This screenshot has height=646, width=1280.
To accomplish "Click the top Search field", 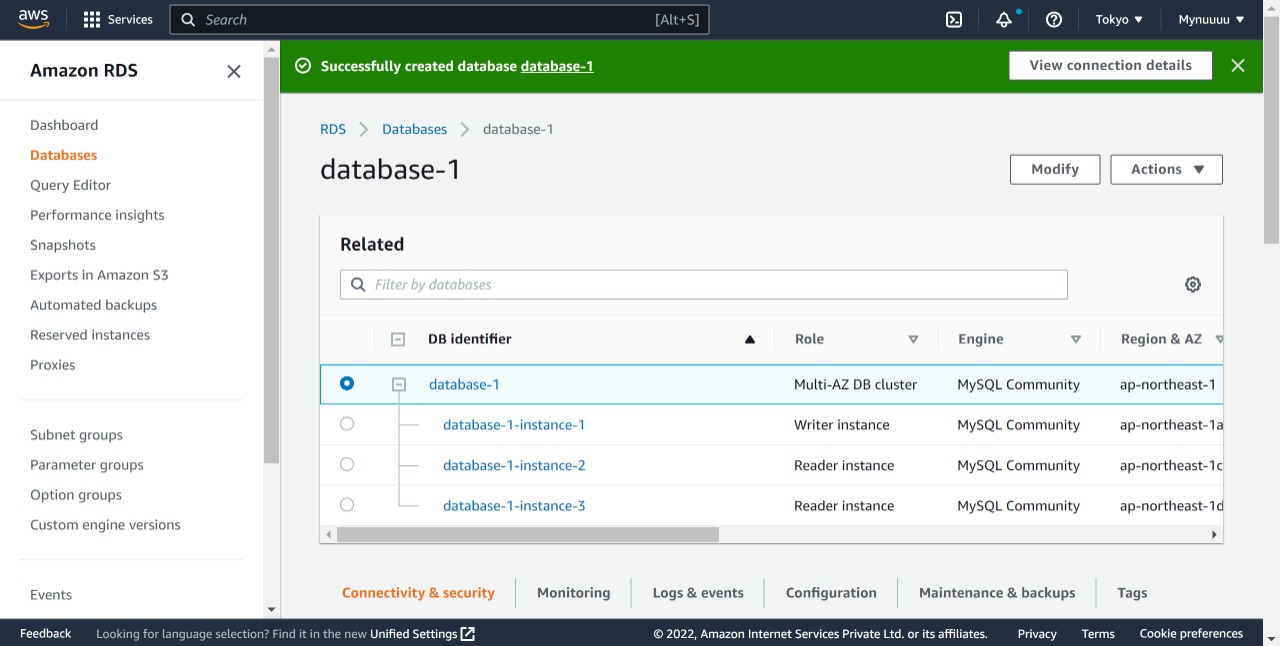I will (x=439, y=19).
